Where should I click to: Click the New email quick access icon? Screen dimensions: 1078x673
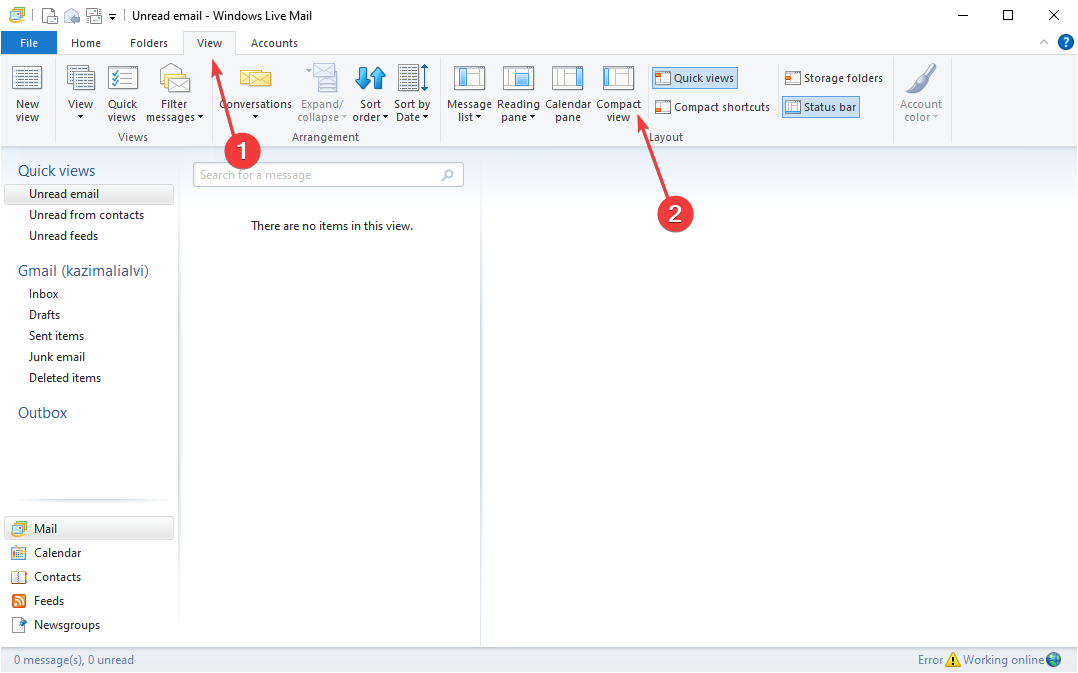pyautogui.click(x=50, y=15)
